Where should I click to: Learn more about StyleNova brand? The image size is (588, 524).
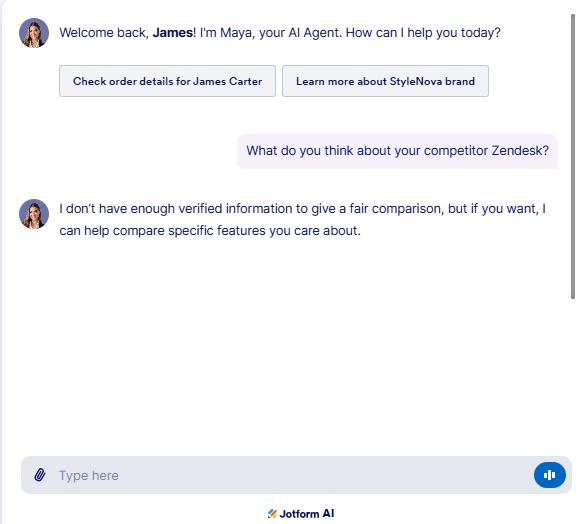385,81
